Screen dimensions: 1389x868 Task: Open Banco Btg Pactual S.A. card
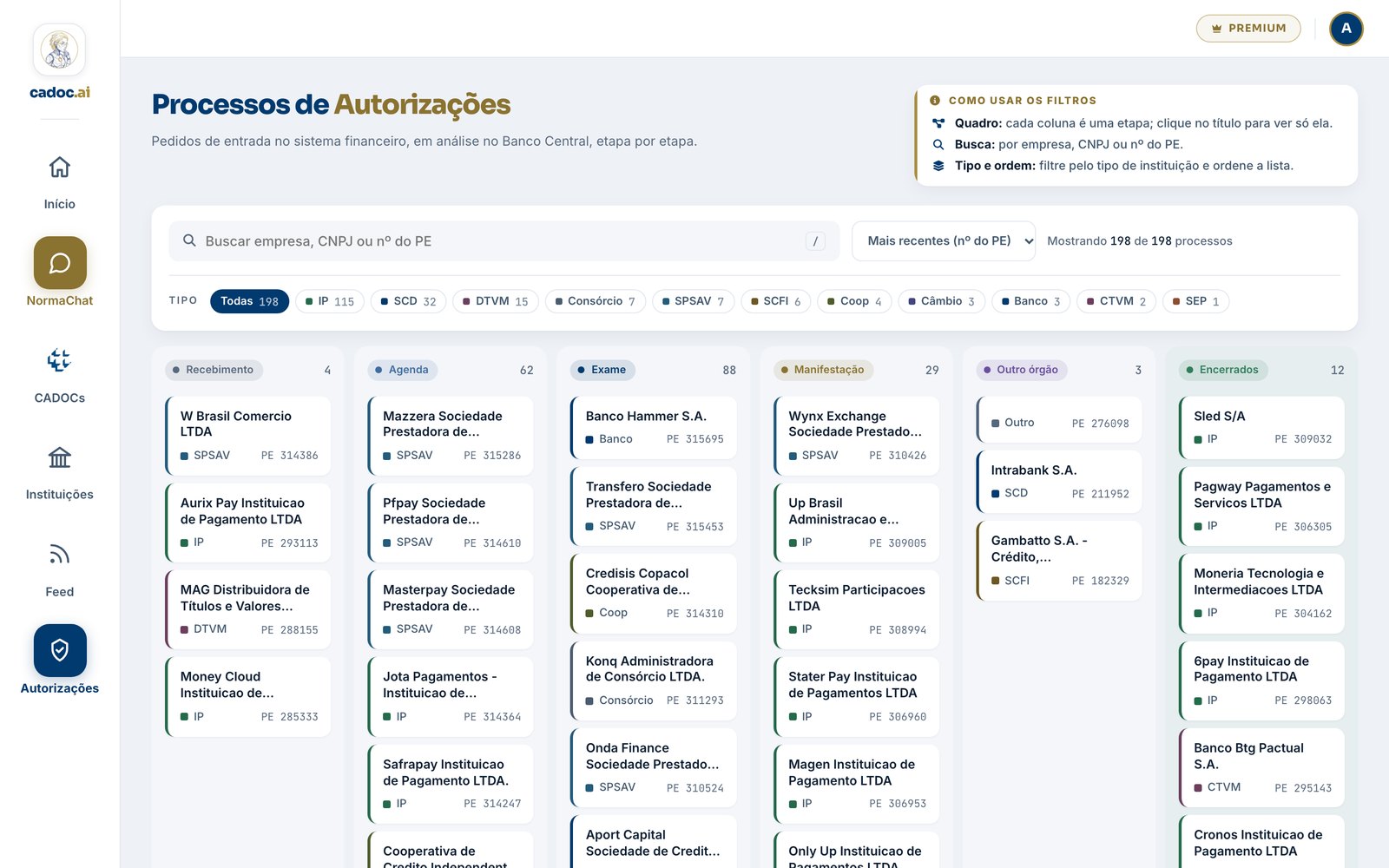tap(1261, 767)
